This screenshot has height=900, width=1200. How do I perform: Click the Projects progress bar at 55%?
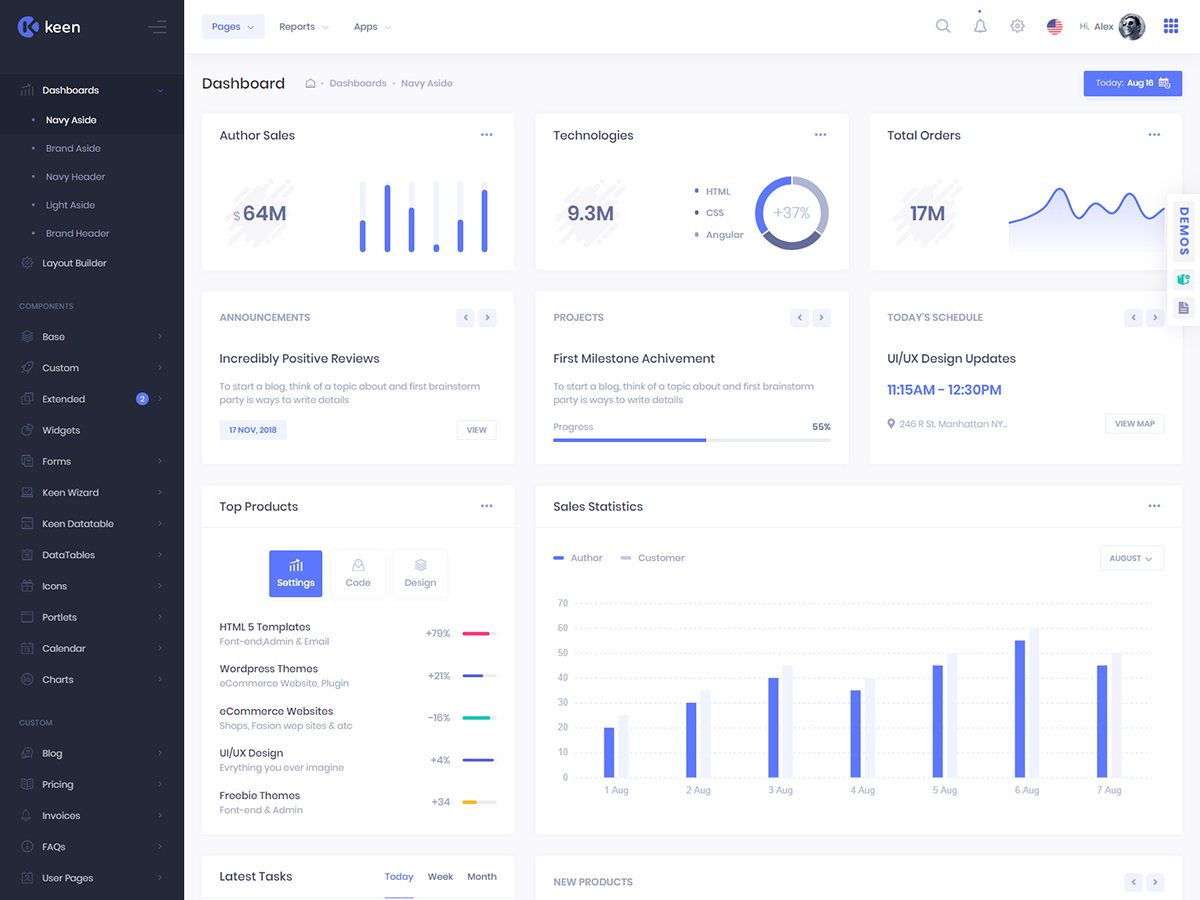(691, 440)
